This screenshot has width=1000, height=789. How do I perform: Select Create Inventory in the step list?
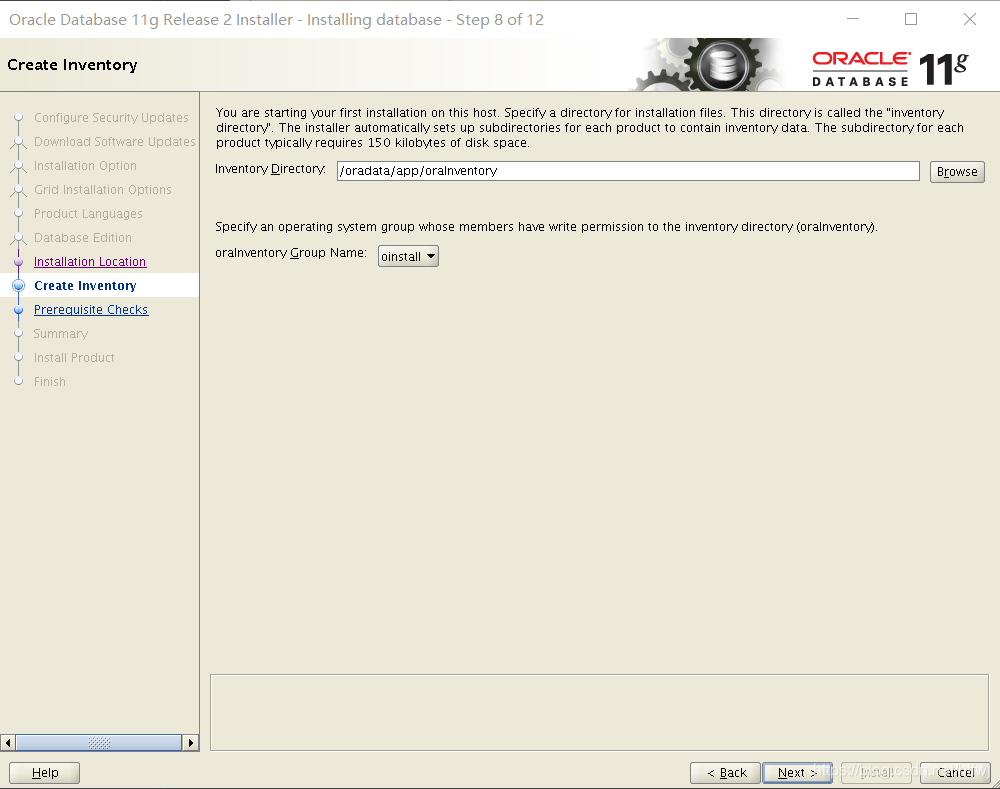pos(85,286)
